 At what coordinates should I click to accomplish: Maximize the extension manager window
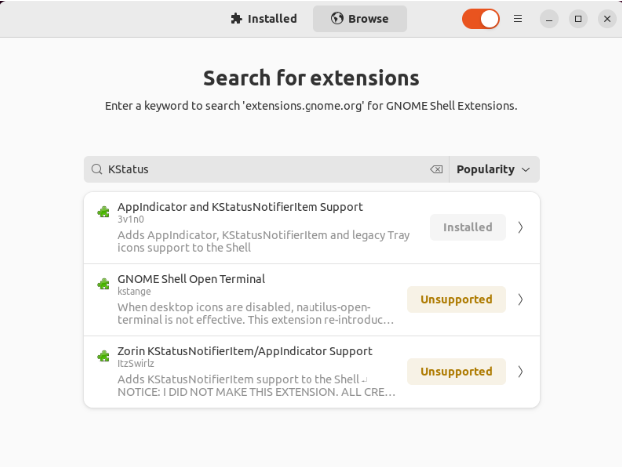578,19
